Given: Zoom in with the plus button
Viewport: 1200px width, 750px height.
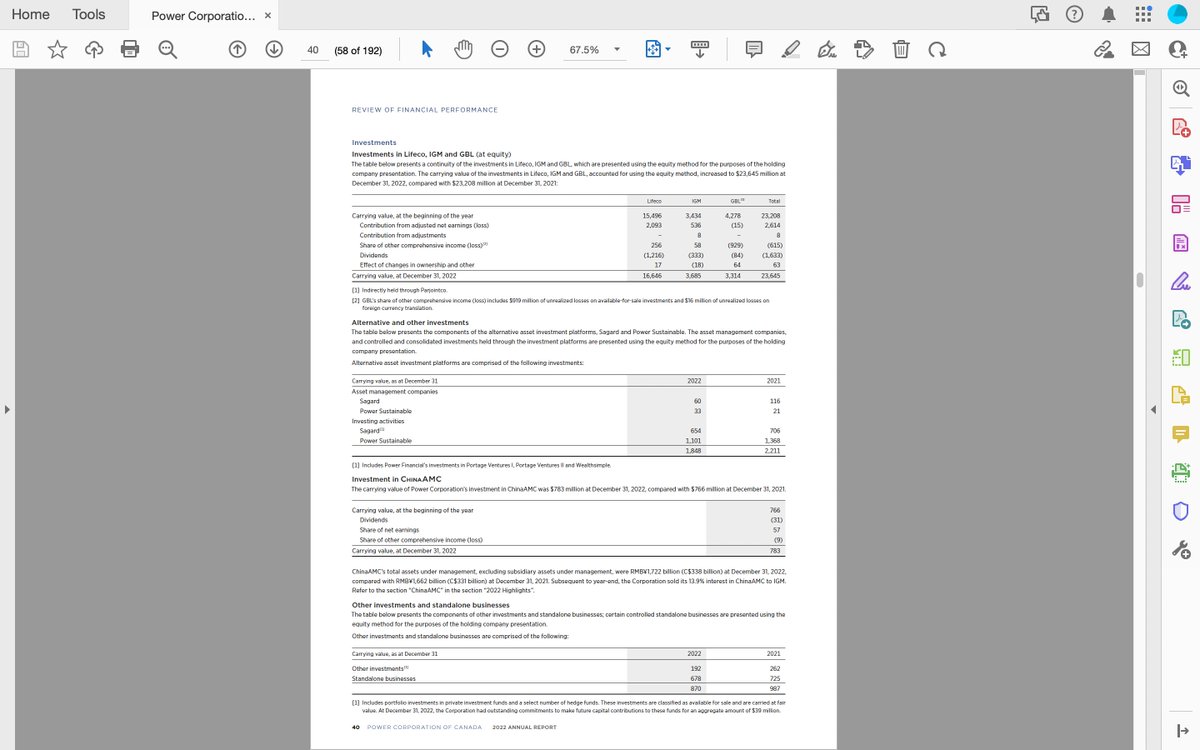Looking at the screenshot, I should coord(537,49).
